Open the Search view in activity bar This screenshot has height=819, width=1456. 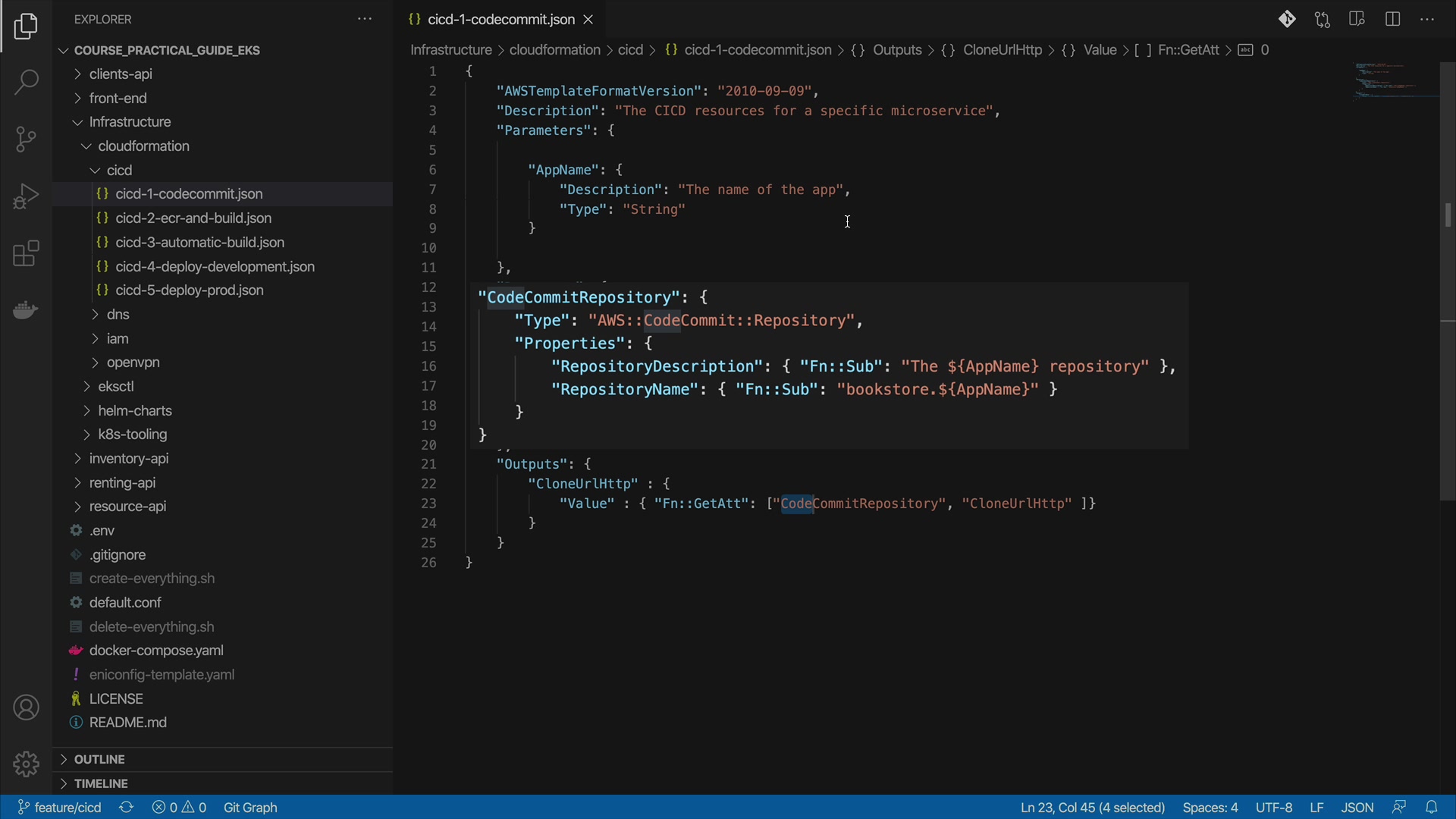click(26, 82)
